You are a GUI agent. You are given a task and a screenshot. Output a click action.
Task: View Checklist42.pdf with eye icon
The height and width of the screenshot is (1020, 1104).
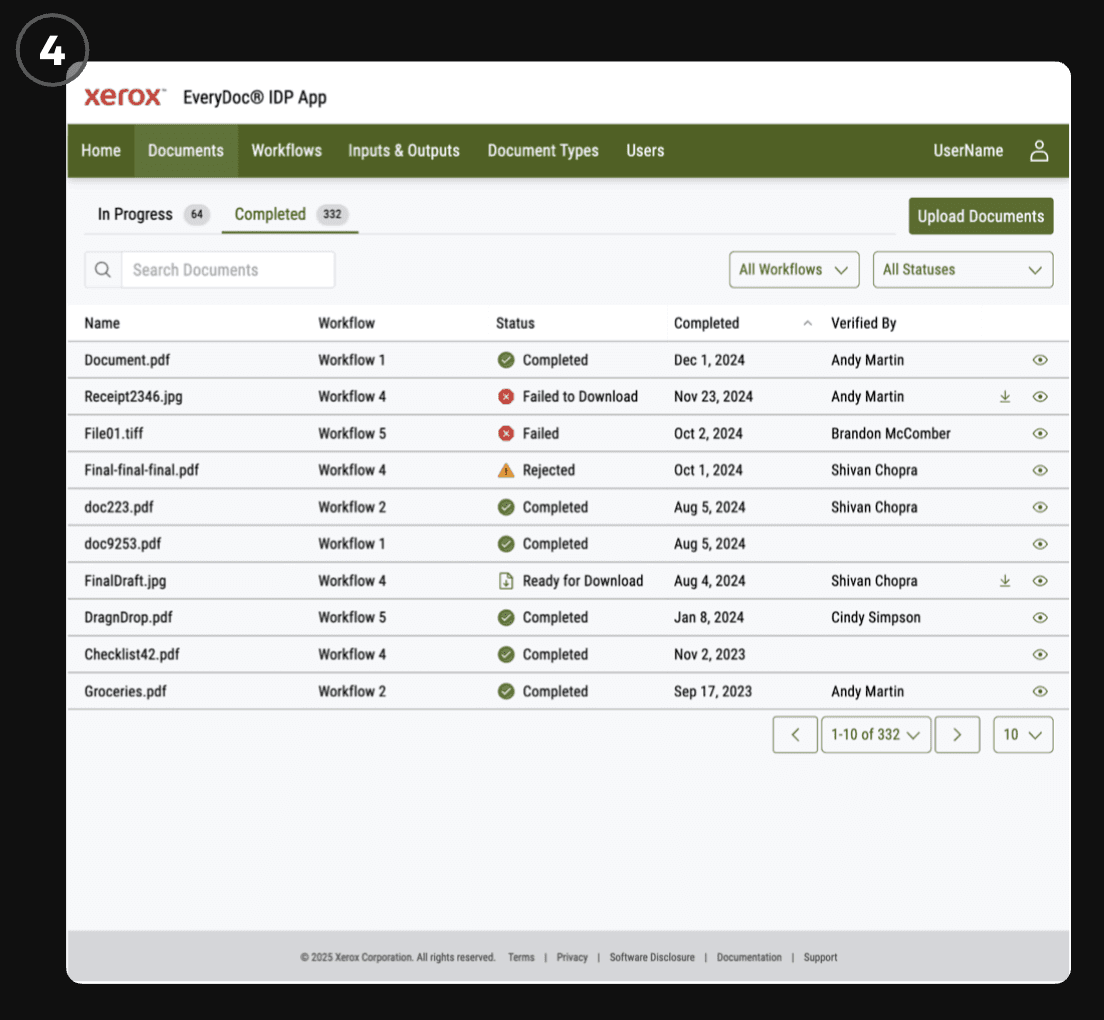pos(1040,655)
